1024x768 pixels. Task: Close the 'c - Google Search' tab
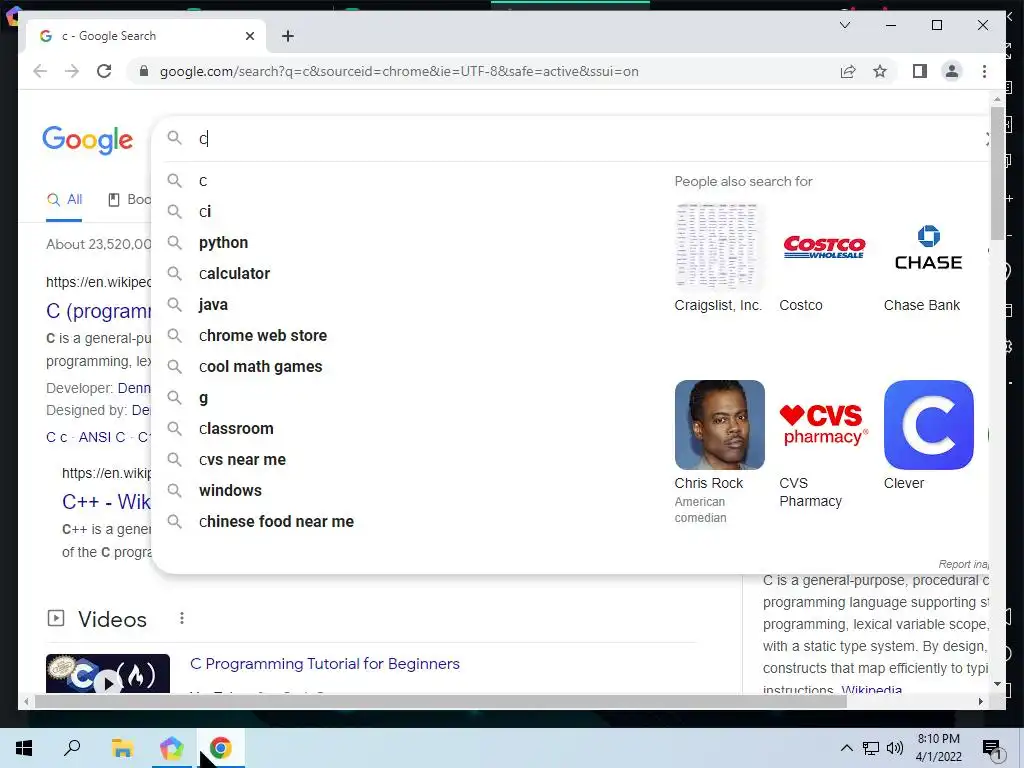pos(249,36)
